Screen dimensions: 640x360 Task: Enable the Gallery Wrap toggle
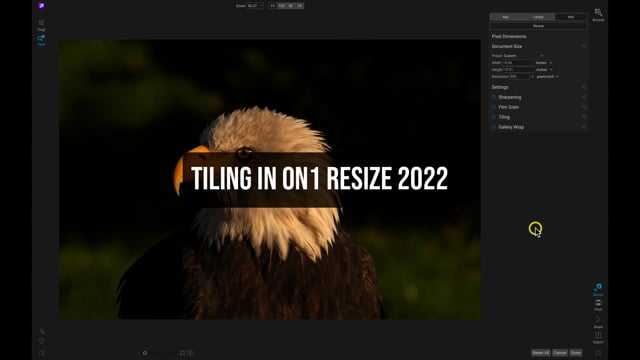(493, 127)
